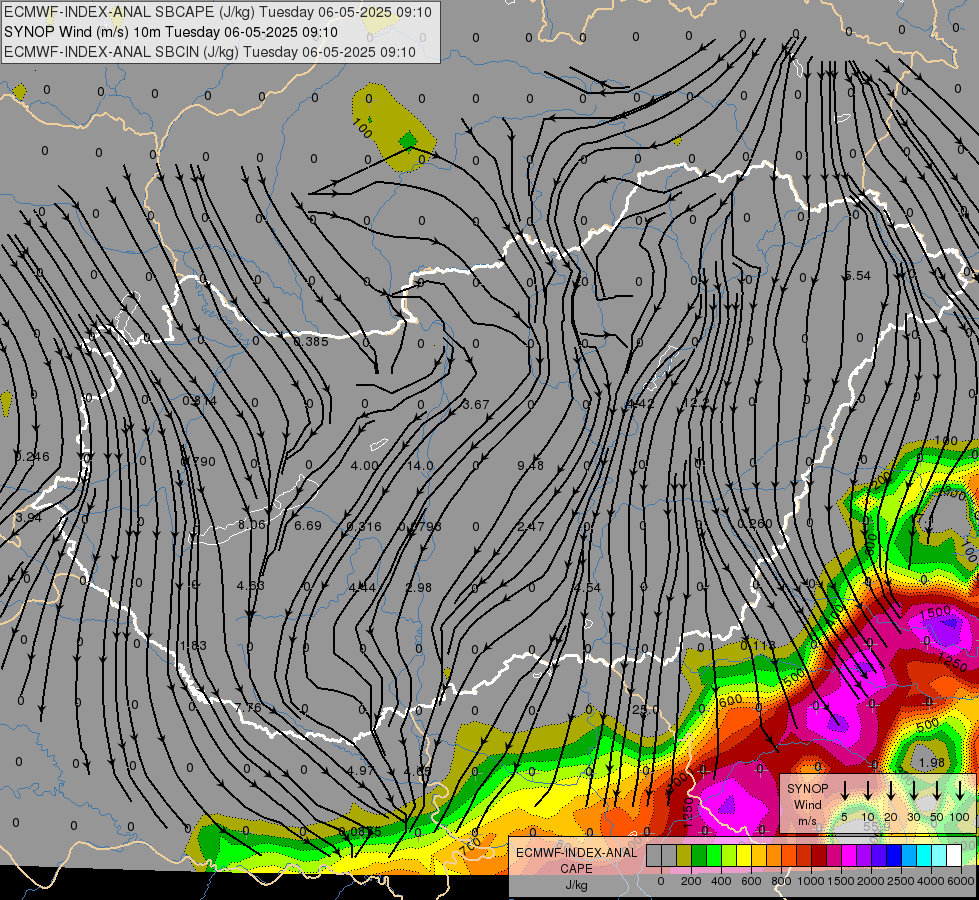This screenshot has height=900, width=979.
Task: Select the bright green CAPE legend swatch
Action: tap(714, 855)
